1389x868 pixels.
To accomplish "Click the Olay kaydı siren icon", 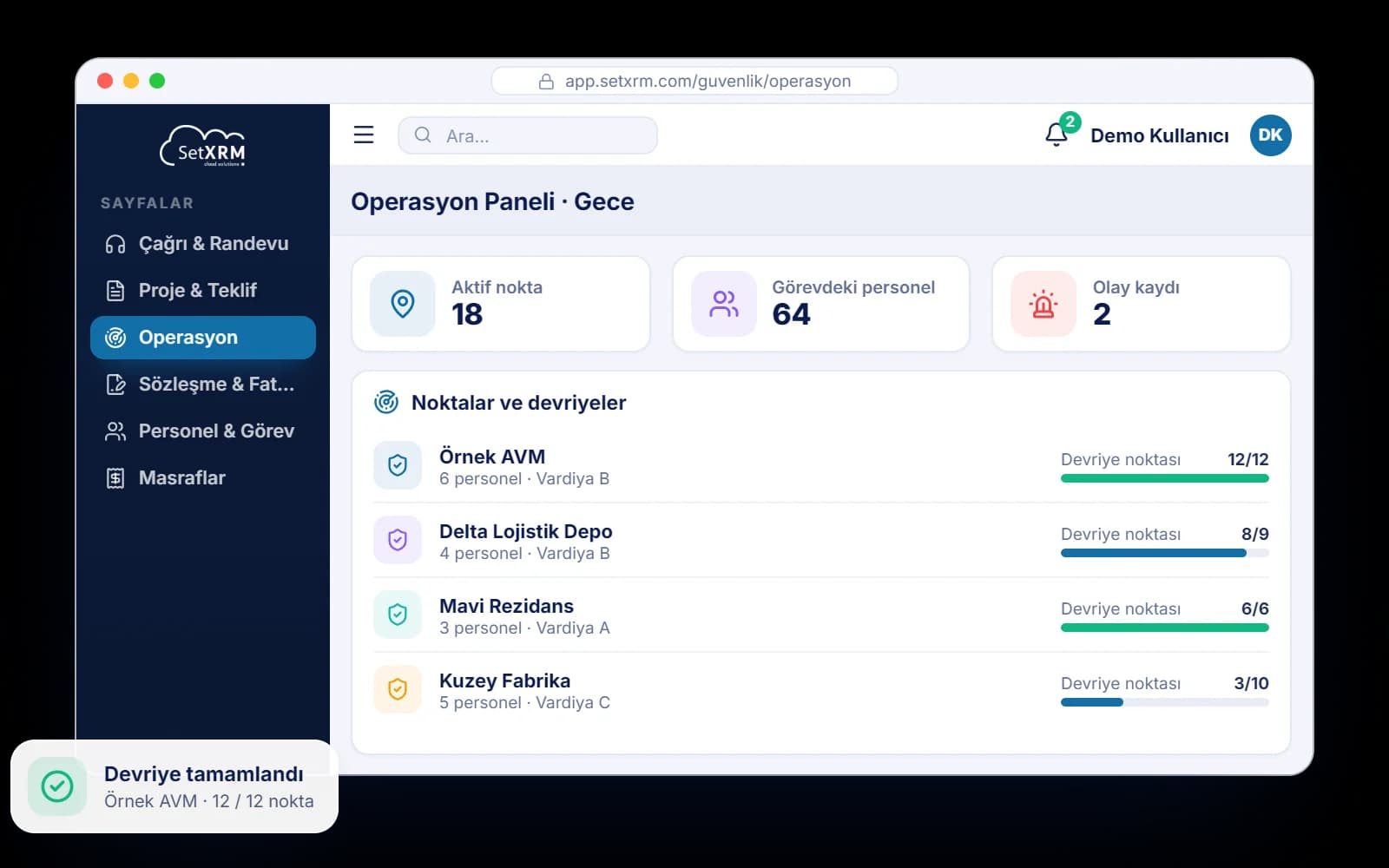I will tap(1043, 304).
